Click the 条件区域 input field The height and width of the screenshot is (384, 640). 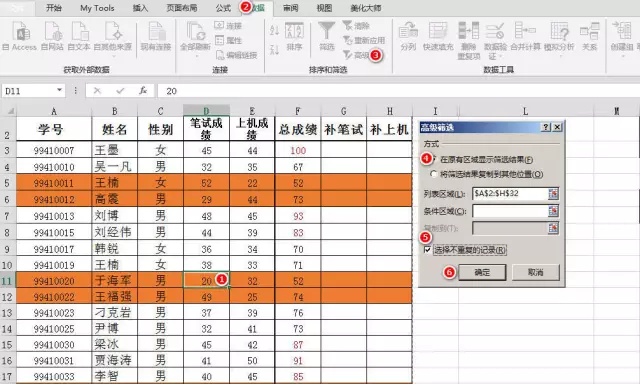pos(510,211)
